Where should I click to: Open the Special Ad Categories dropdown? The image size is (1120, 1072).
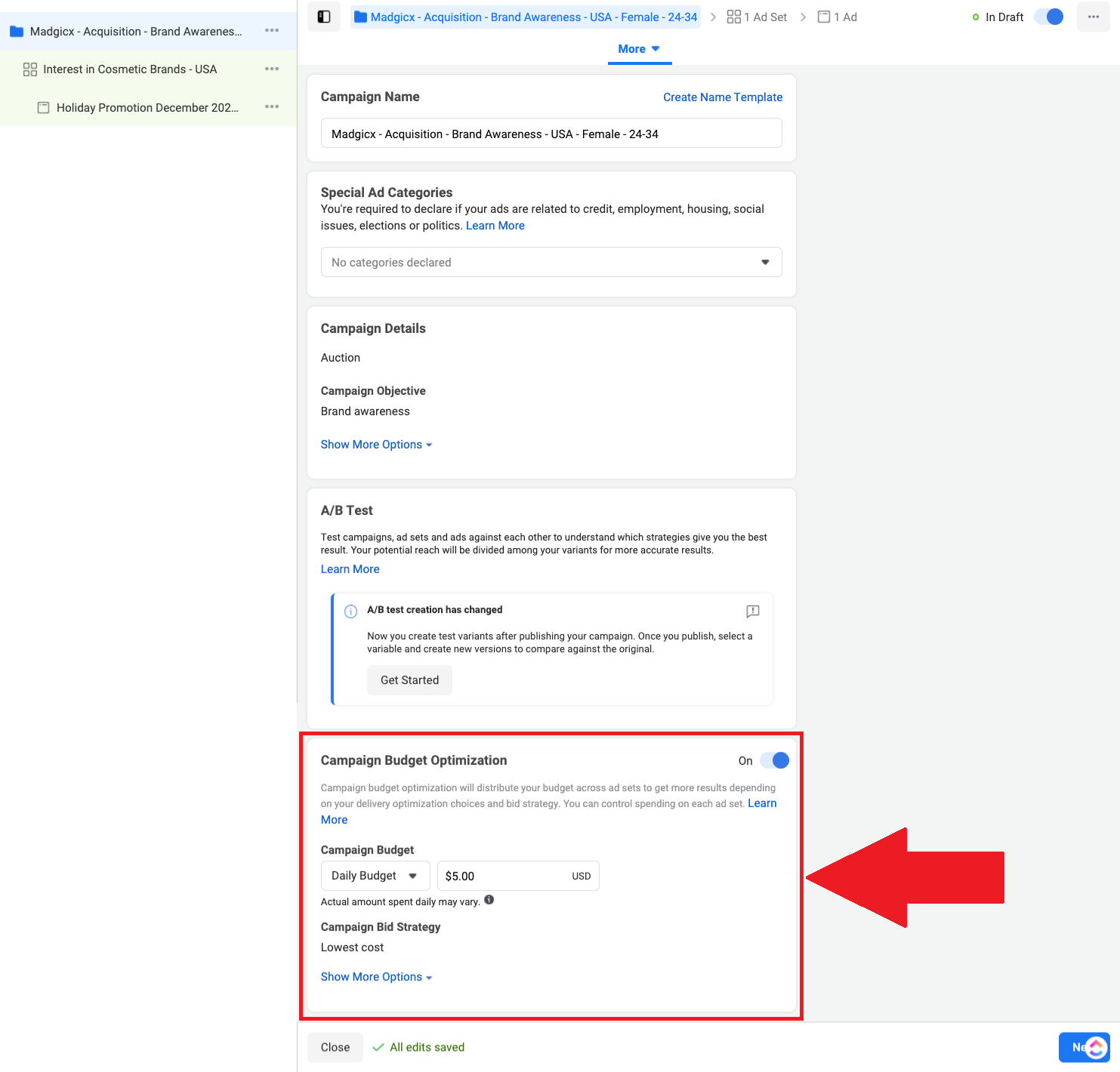pos(551,262)
